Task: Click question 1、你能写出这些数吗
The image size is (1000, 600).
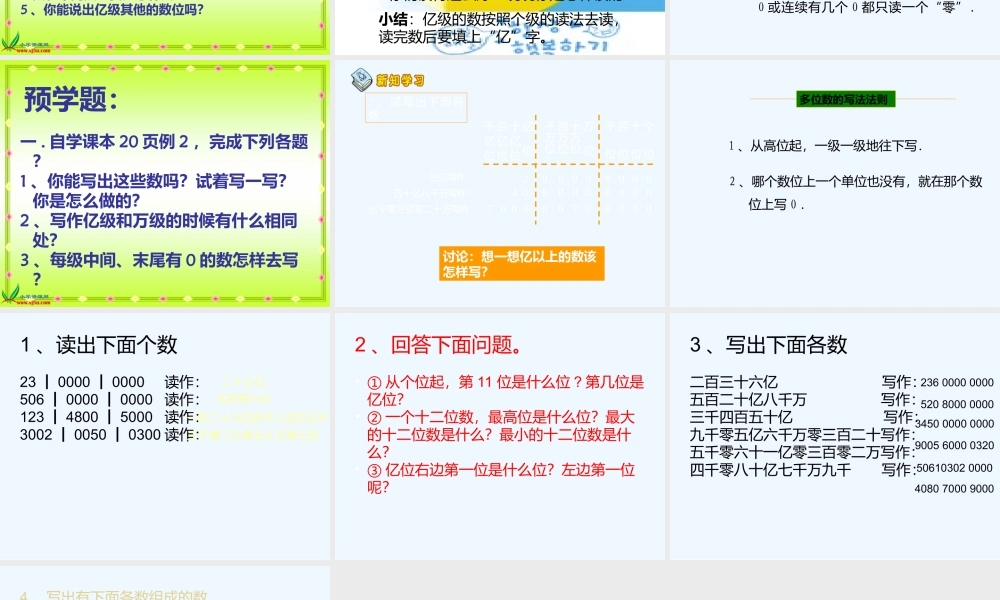Action: pos(154,191)
